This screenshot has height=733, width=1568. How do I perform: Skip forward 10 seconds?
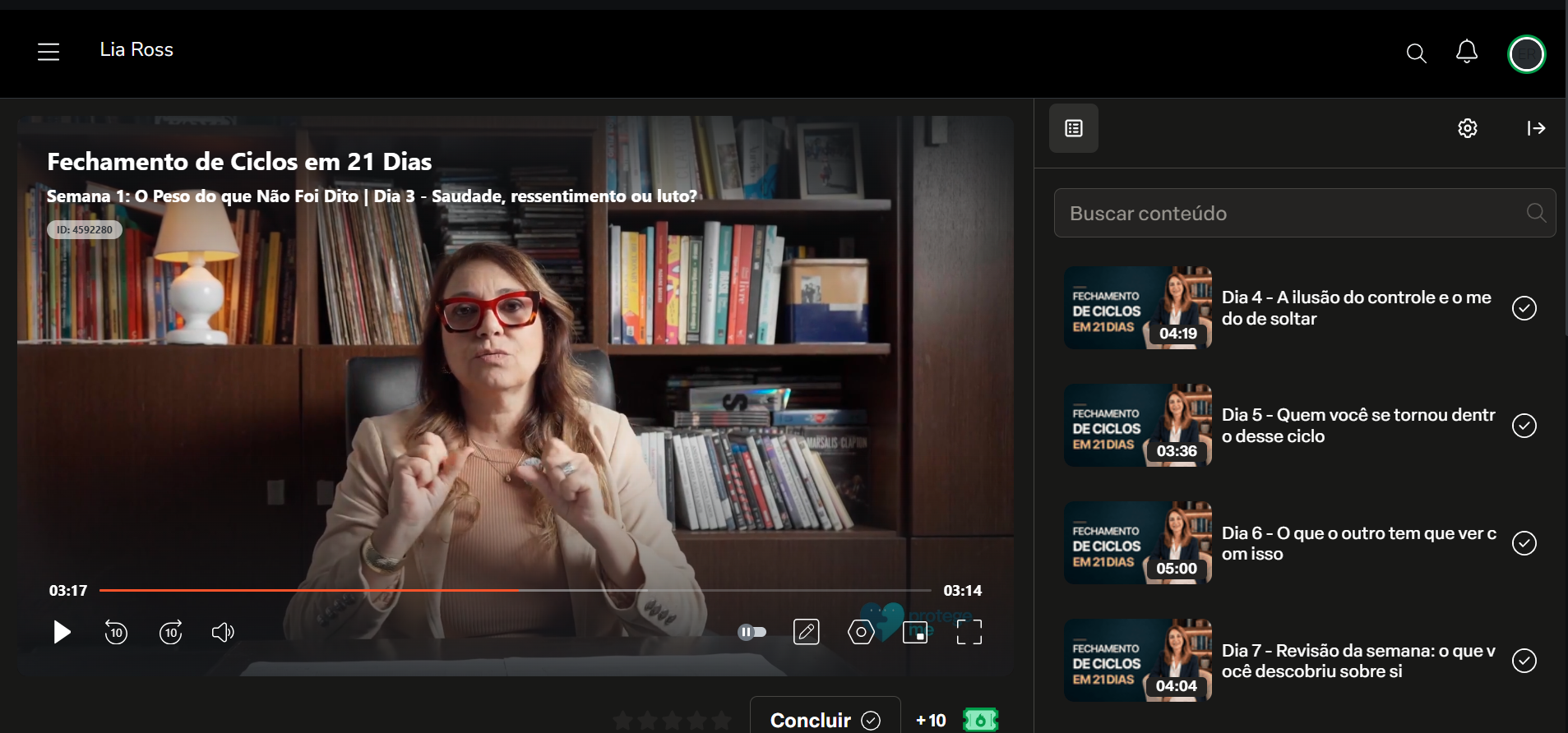pyautogui.click(x=171, y=632)
